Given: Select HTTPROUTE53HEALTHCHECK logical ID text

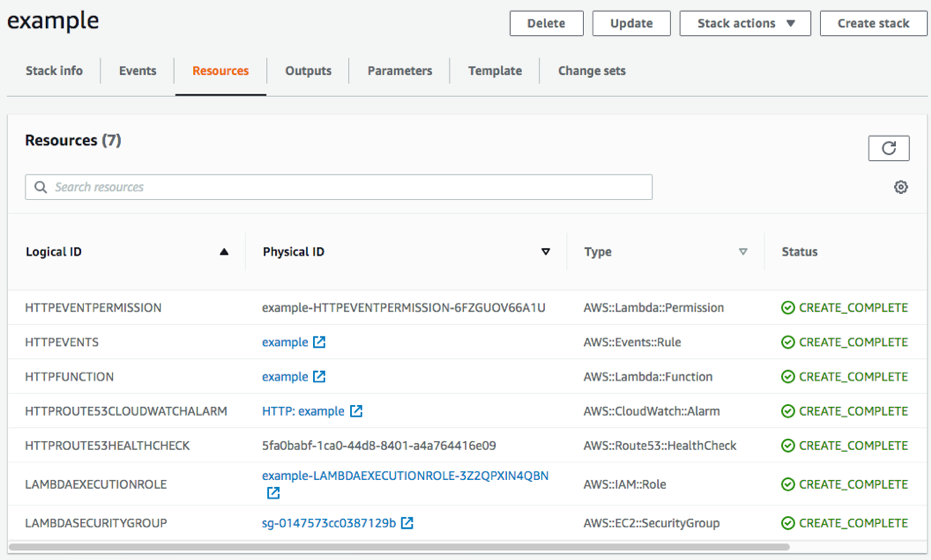Looking at the screenshot, I should pos(107,445).
